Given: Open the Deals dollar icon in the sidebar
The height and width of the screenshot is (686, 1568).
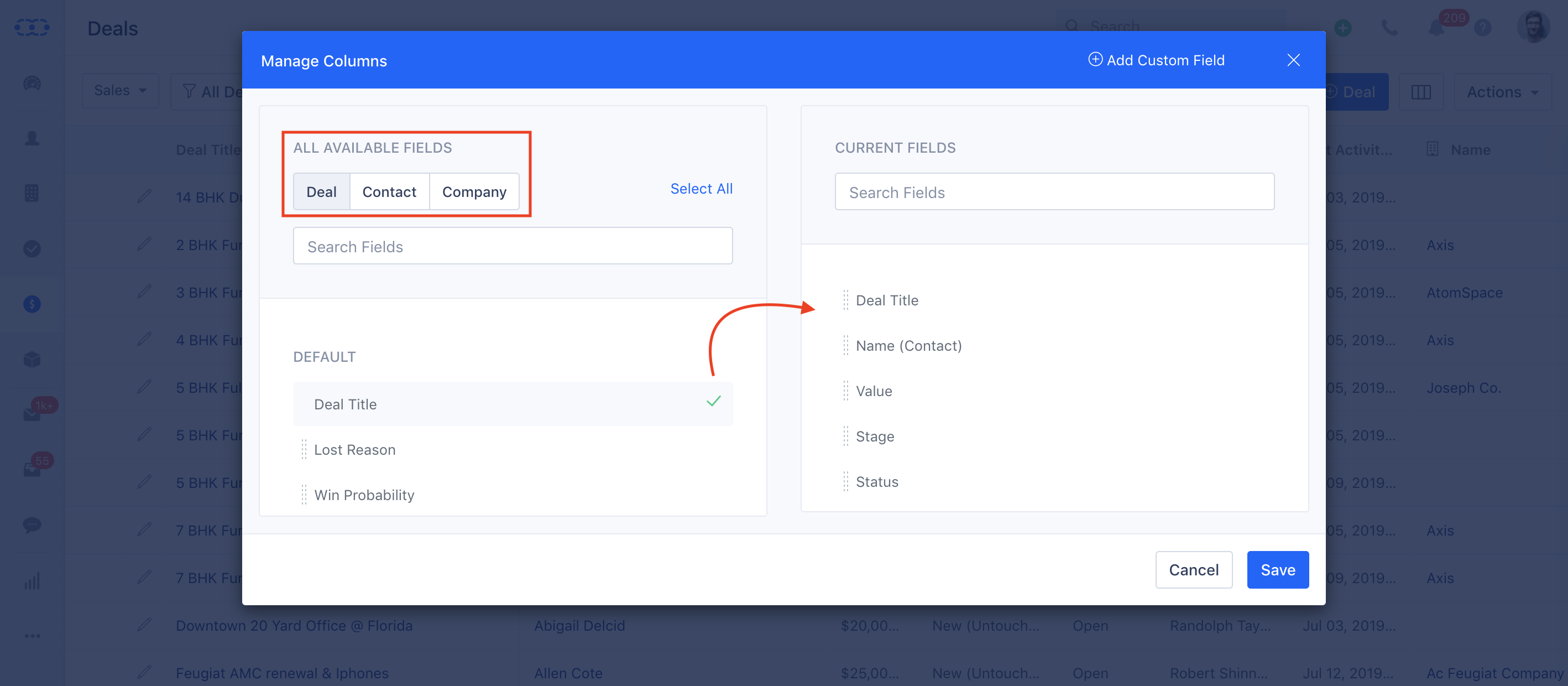Looking at the screenshot, I should point(32,304).
